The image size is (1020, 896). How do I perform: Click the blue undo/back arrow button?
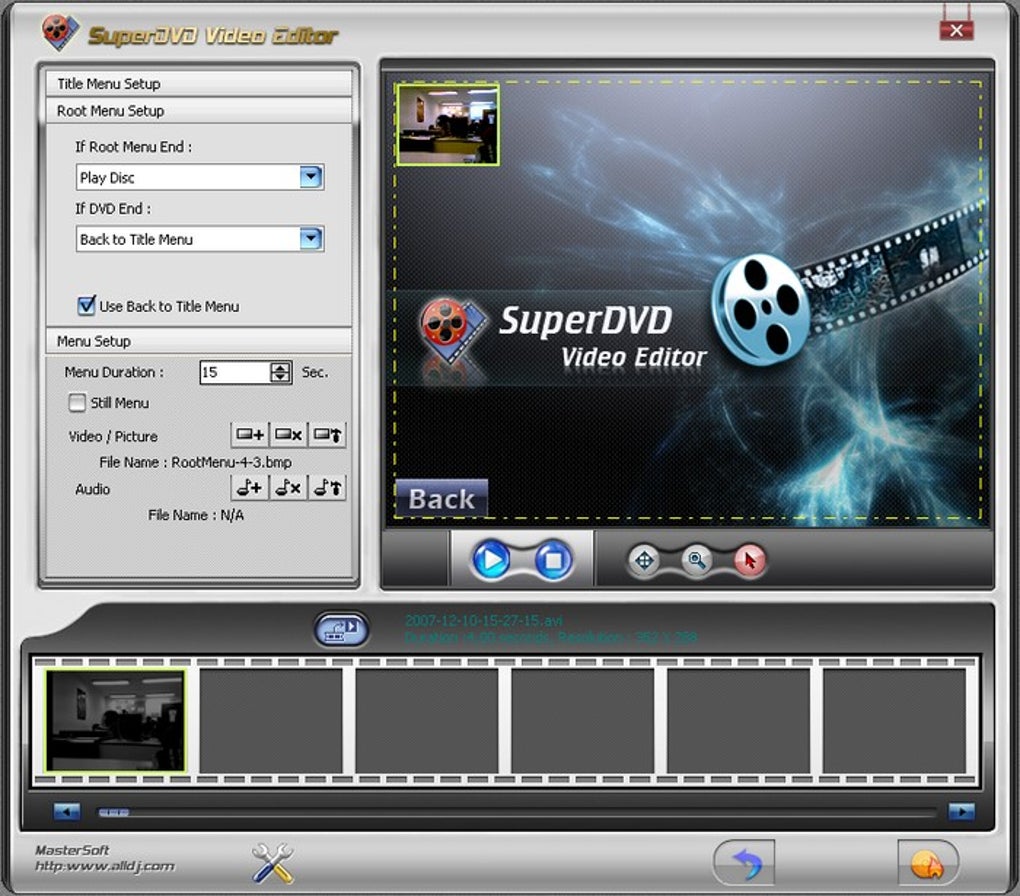(x=744, y=863)
